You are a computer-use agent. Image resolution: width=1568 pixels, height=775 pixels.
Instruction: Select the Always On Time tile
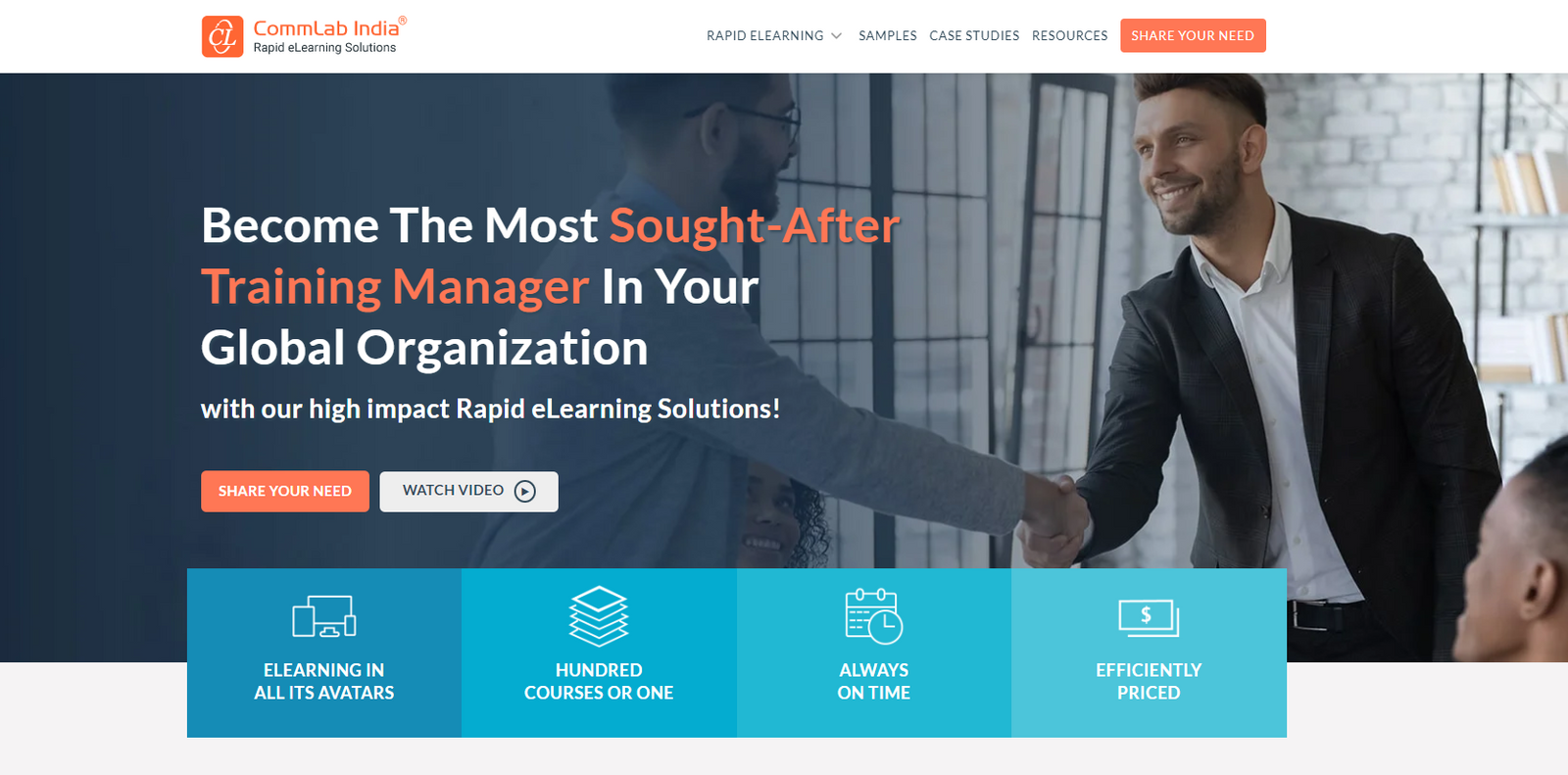click(x=874, y=653)
